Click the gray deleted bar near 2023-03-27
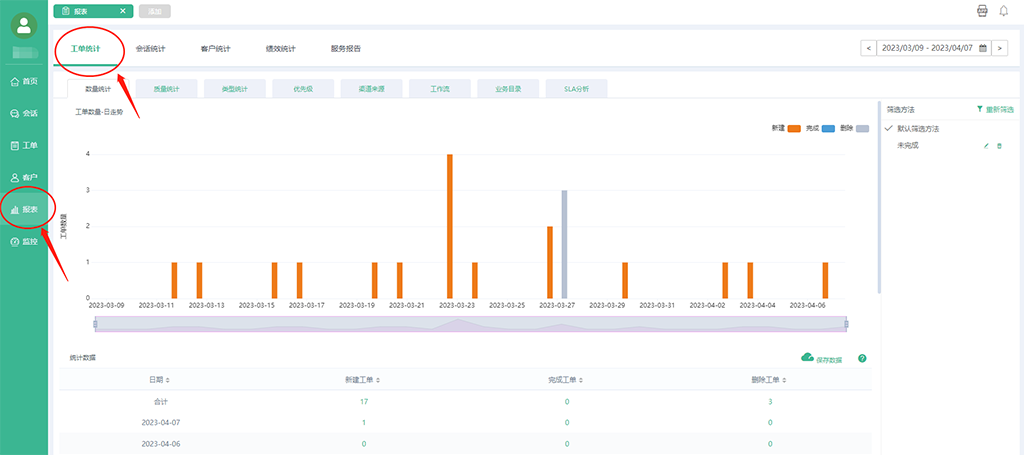The width and height of the screenshot is (1024, 455). (564, 245)
